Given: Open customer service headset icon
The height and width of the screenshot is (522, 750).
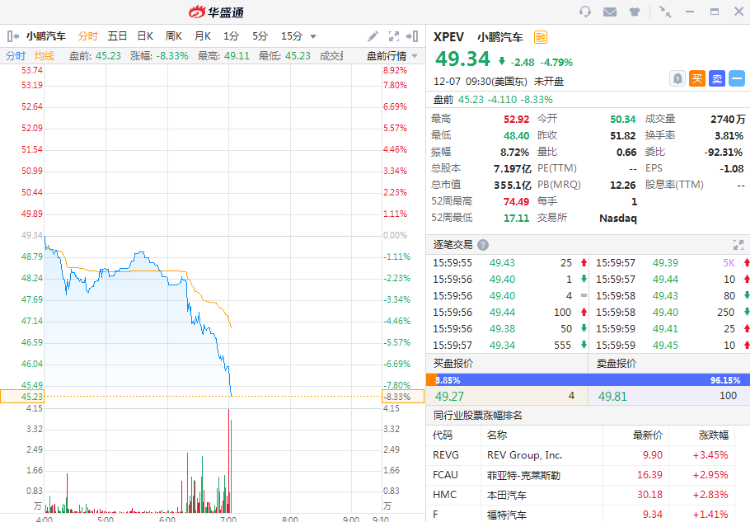Looking at the screenshot, I should [x=585, y=11].
